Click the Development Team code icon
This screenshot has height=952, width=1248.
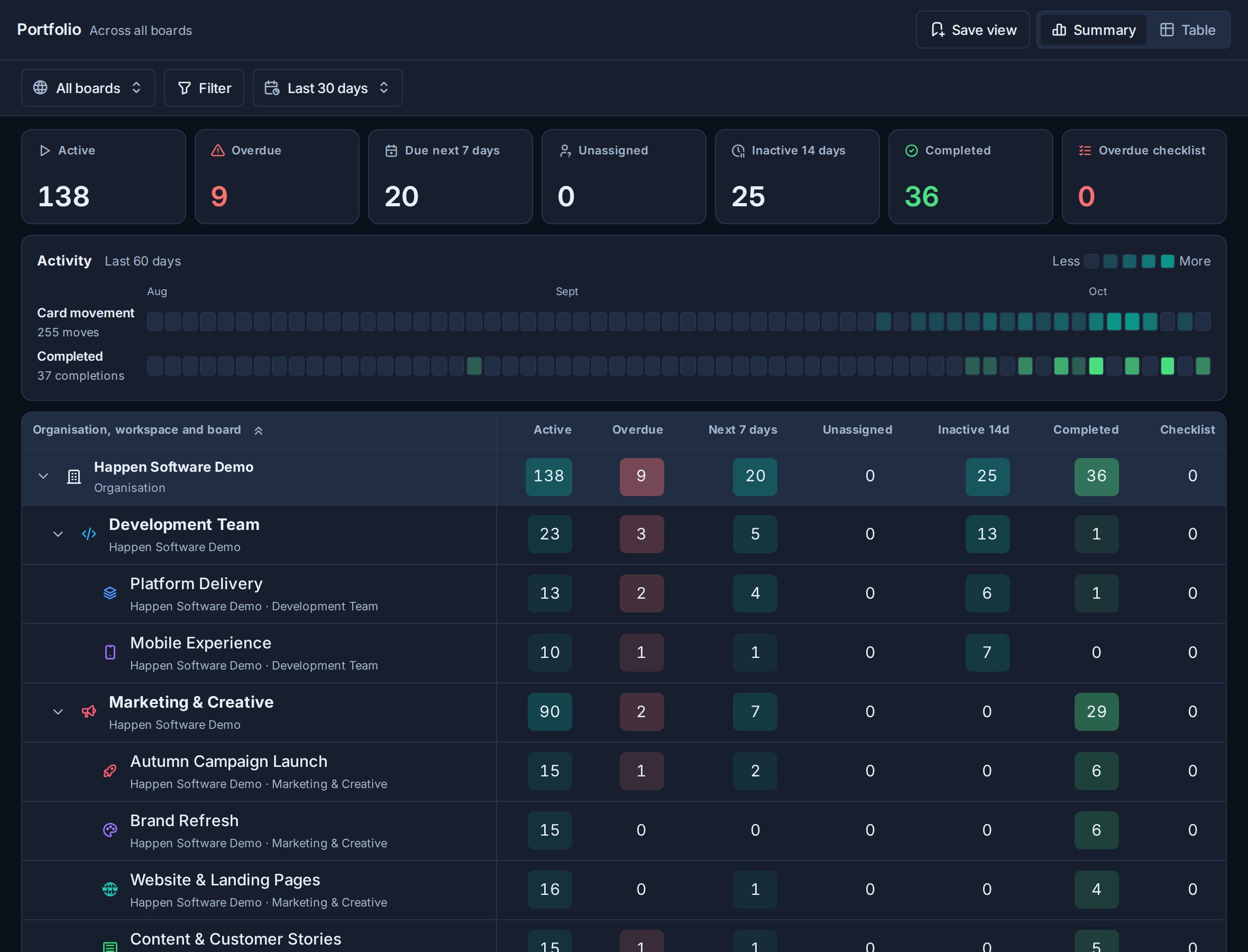click(89, 534)
